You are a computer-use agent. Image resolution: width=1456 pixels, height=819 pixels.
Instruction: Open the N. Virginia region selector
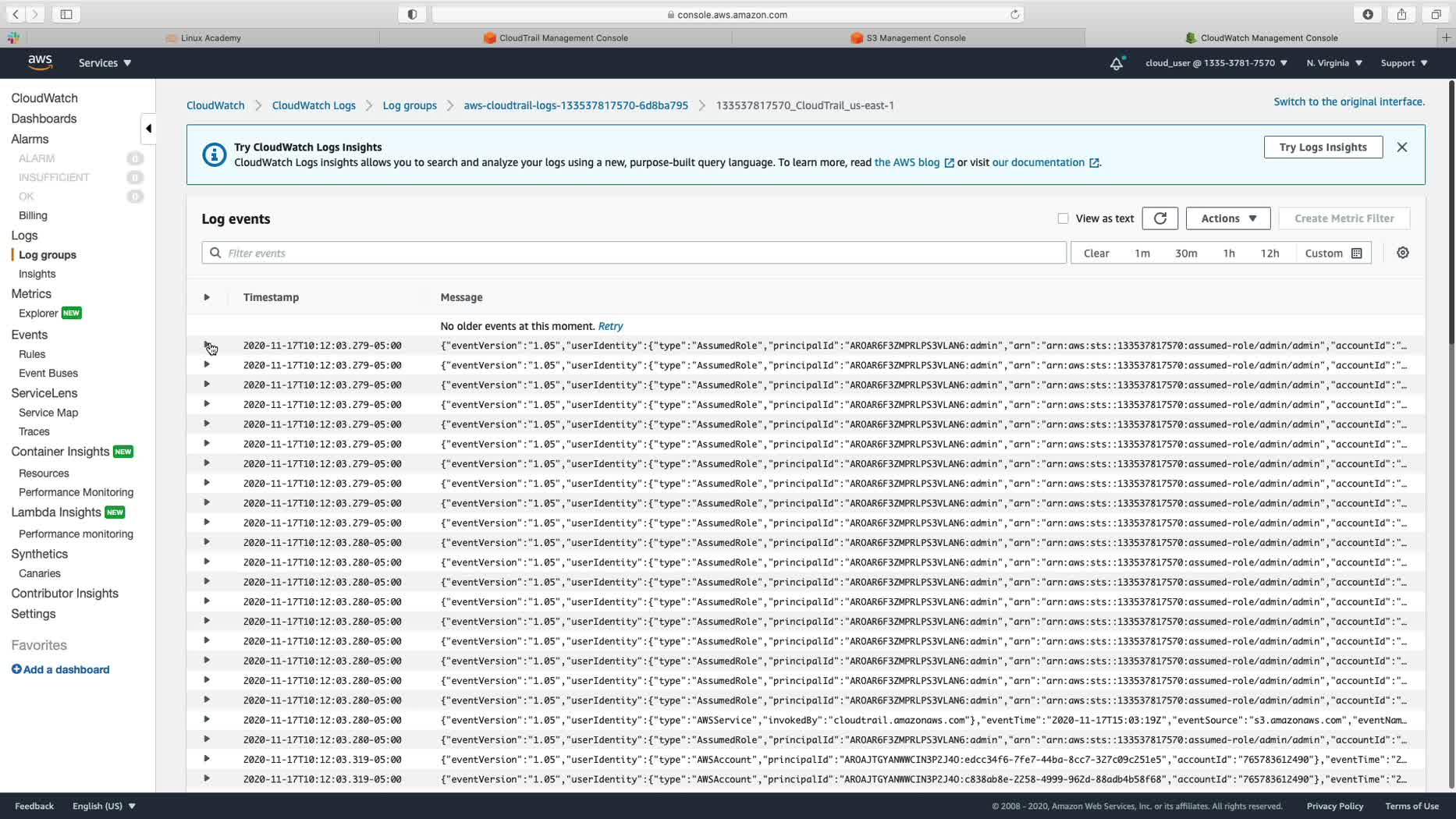[1334, 63]
